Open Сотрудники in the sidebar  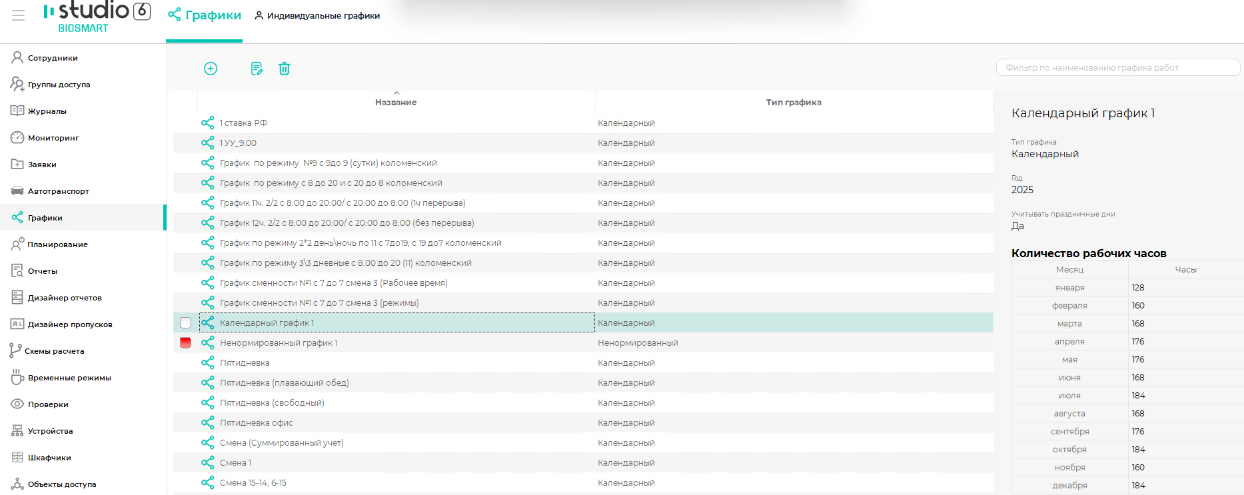(53, 58)
